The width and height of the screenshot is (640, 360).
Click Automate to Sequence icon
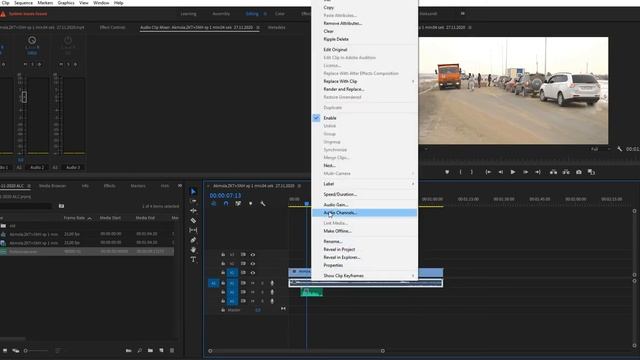129,350
